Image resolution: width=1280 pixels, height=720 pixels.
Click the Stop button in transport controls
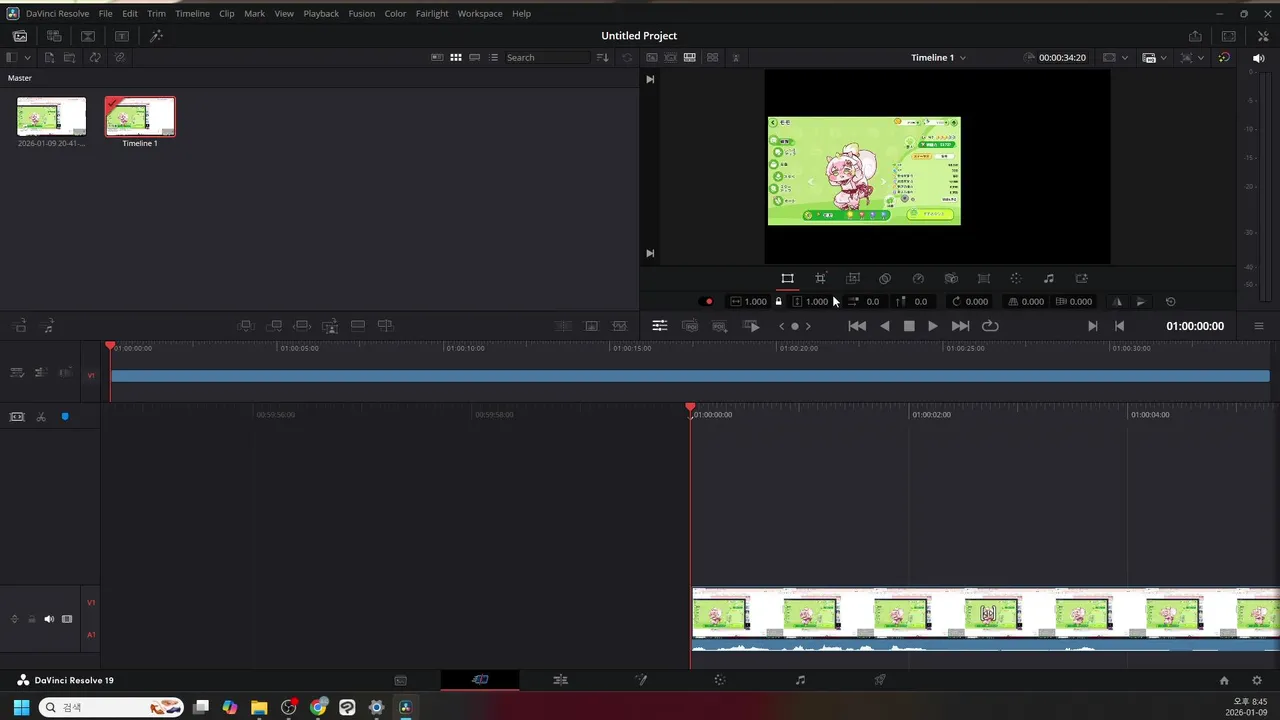tap(909, 326)
